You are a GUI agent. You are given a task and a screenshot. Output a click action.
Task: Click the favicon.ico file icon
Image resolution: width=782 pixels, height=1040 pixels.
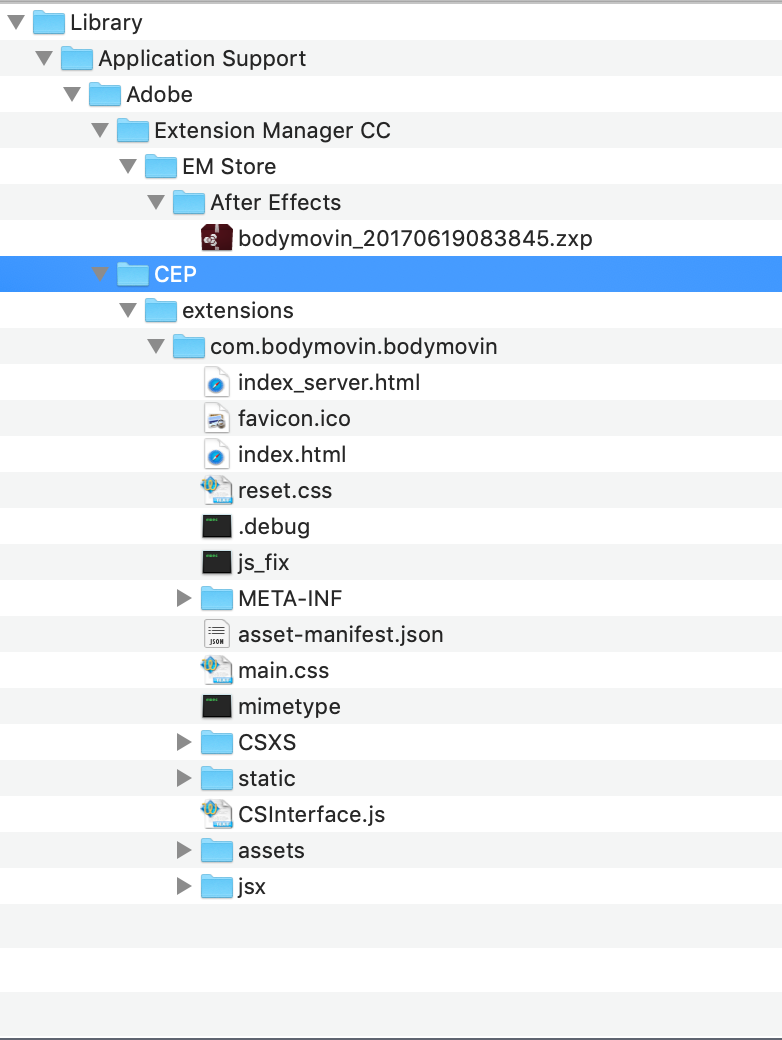pyautogui.click(x=216, y=418)
